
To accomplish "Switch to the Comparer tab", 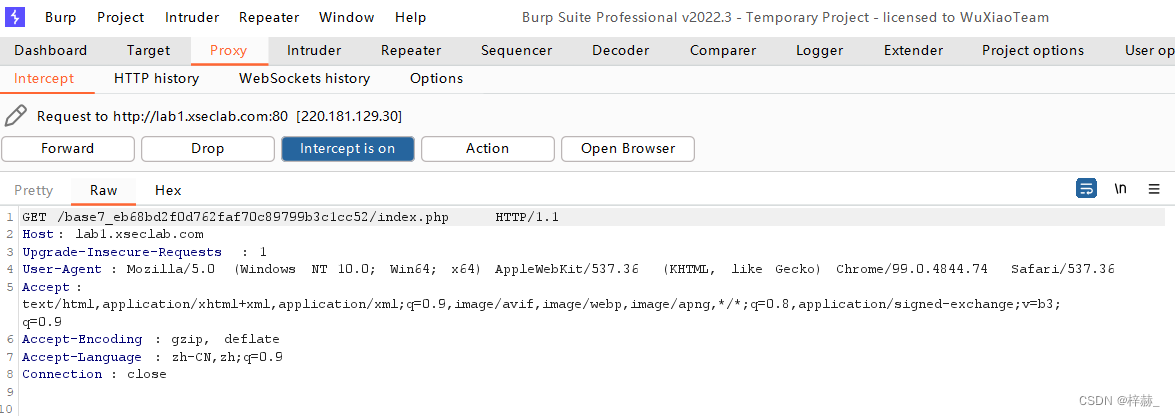I will coord(723,50).
